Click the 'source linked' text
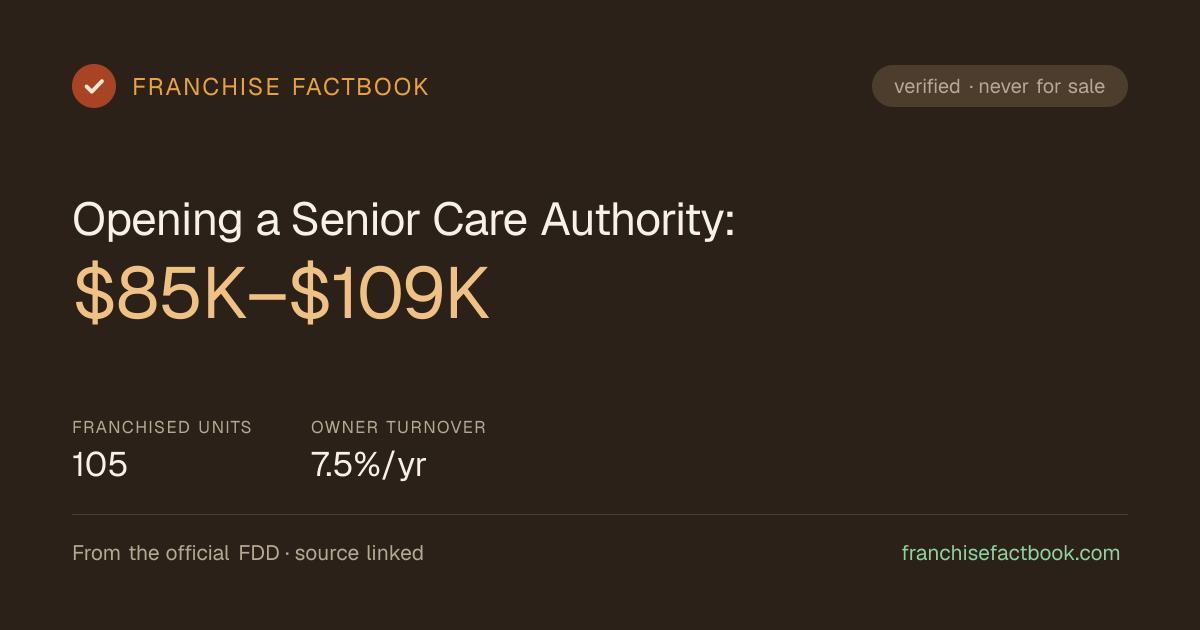 [x=359, y=553]
